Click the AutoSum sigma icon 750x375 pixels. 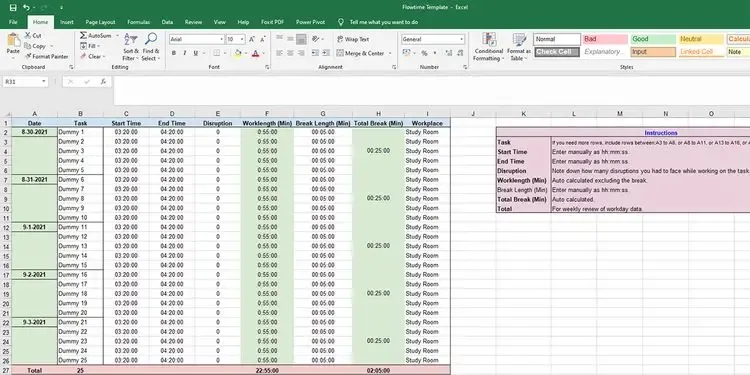pyautogui.click(x=83, y=35)
